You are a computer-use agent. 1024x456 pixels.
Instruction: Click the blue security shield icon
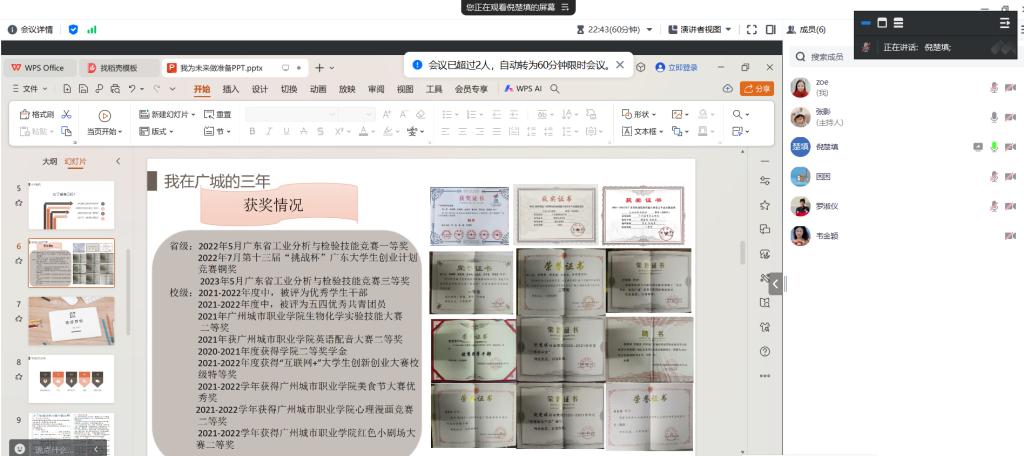pos(73,29)
